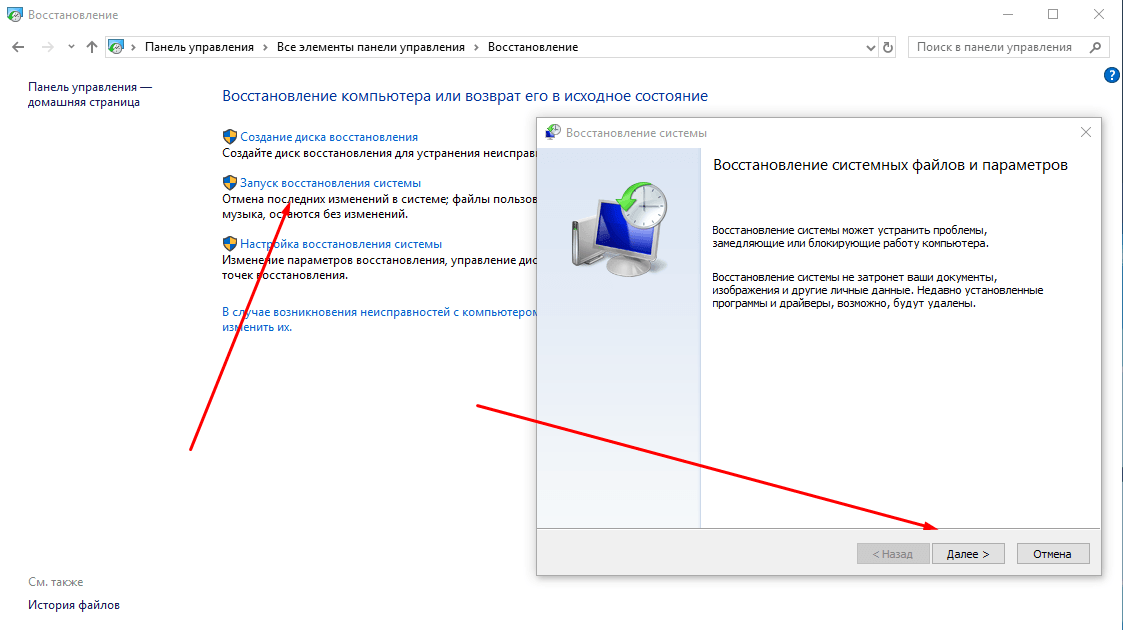
Task: Expand the chevron after Все элементы панели управления
Action: tap(476, 47)
